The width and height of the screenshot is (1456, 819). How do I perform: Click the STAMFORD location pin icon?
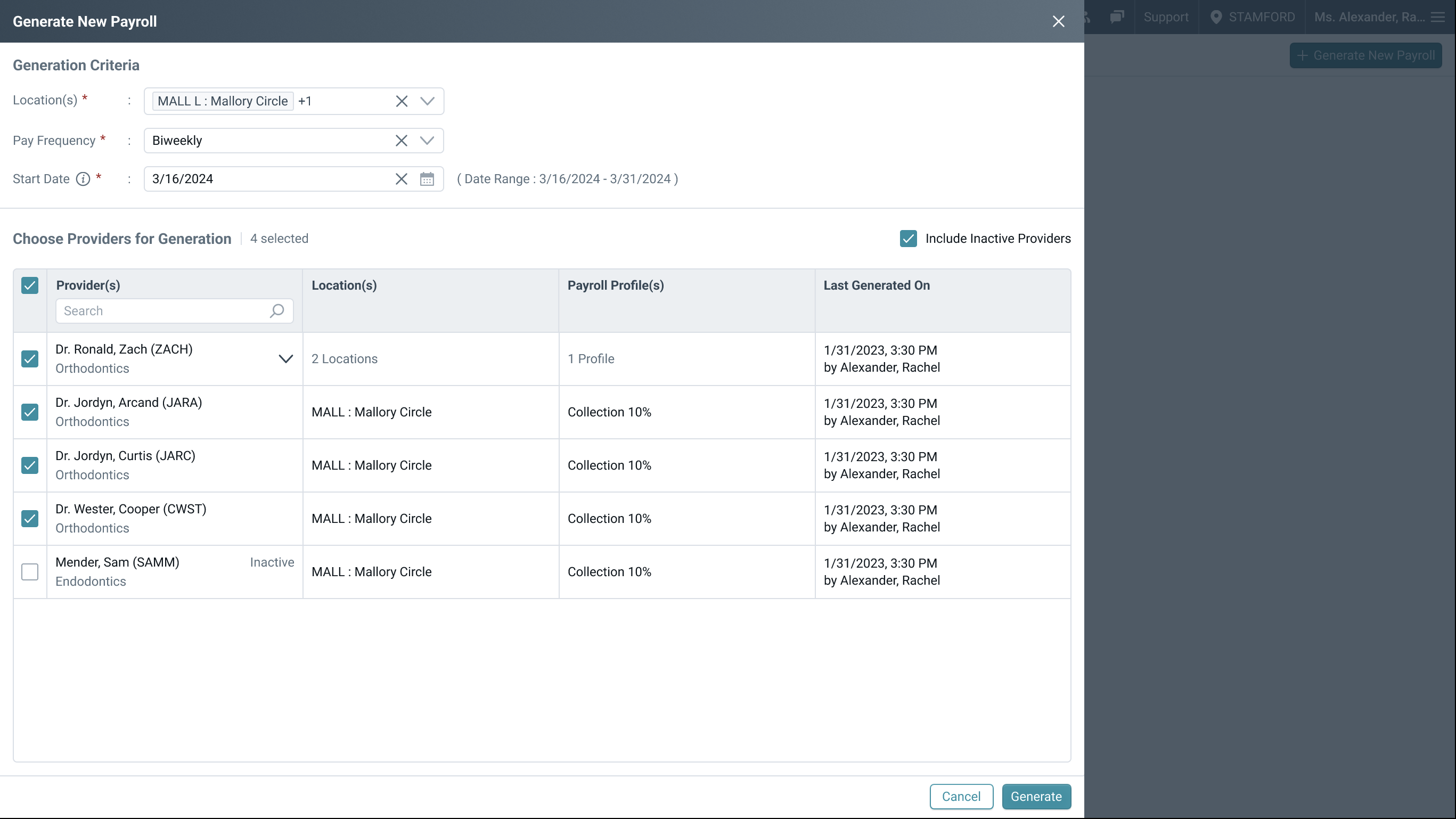1216,17
